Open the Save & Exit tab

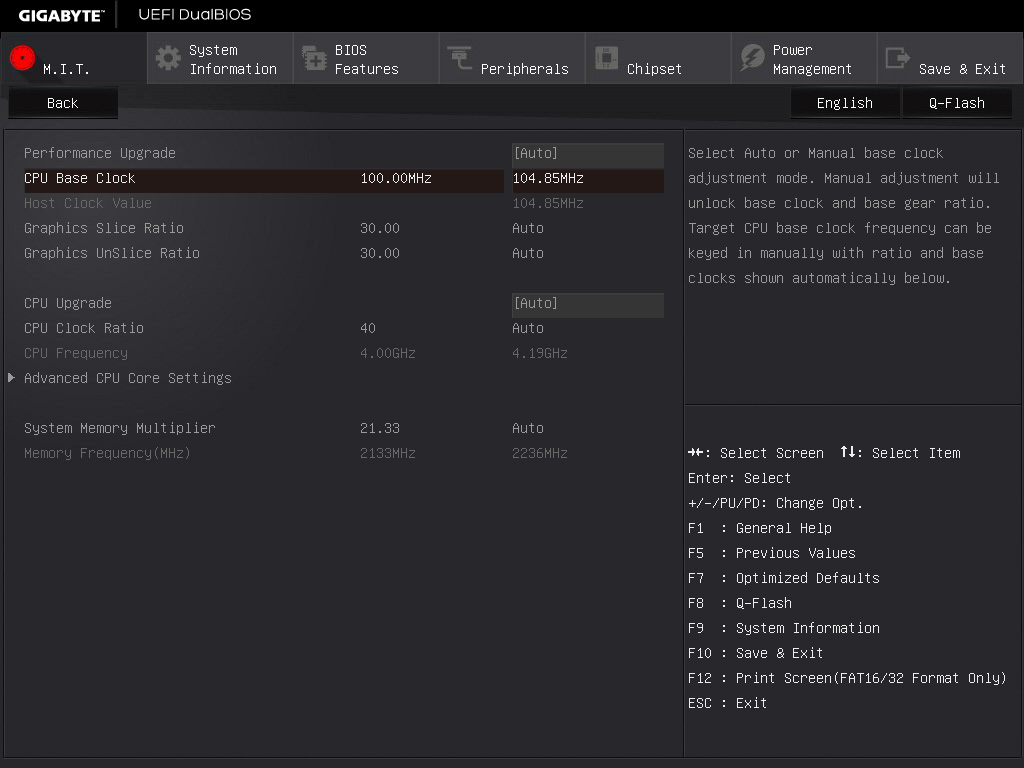click(x=951, y=59)
